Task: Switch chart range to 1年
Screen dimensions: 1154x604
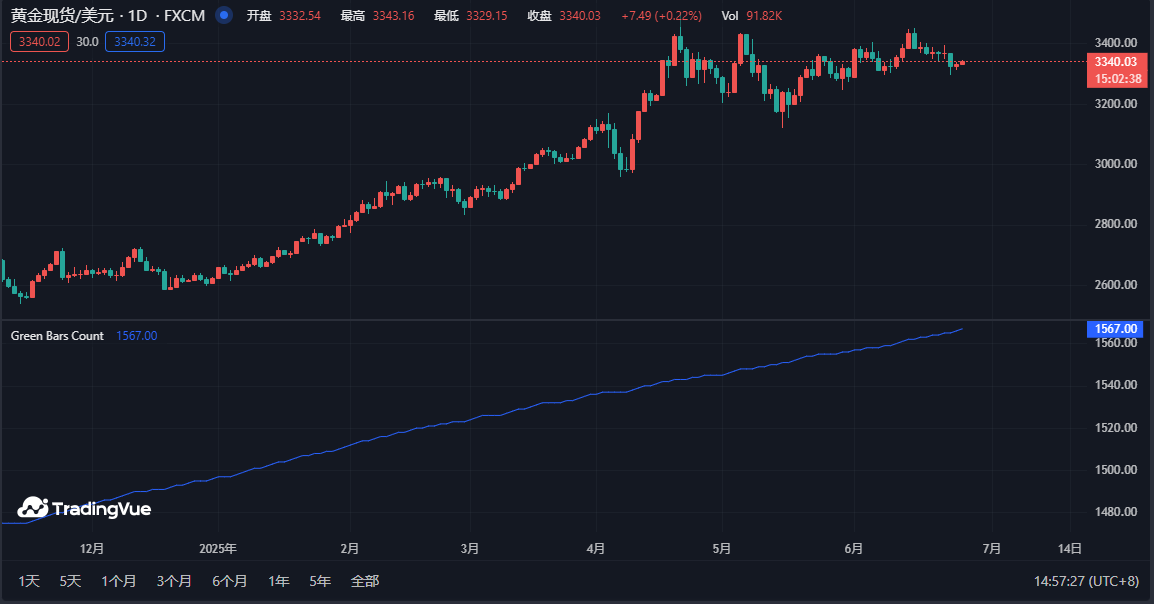Action: tap(279, 581)
